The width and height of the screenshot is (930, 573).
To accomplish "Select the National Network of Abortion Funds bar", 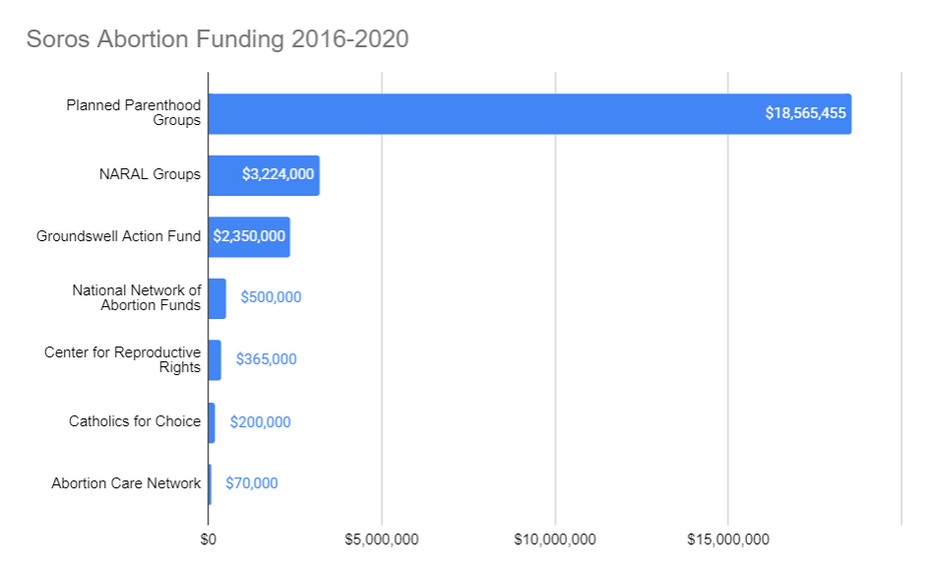I will point(217,298).
